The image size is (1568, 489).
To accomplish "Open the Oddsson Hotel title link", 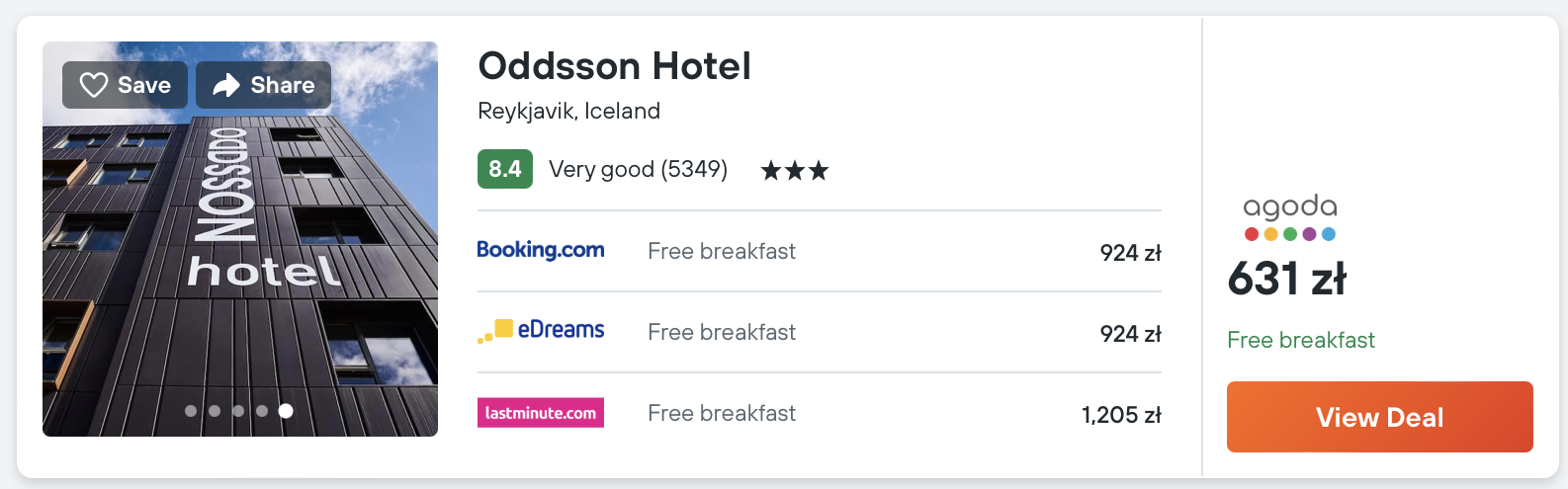I will 614,66.
